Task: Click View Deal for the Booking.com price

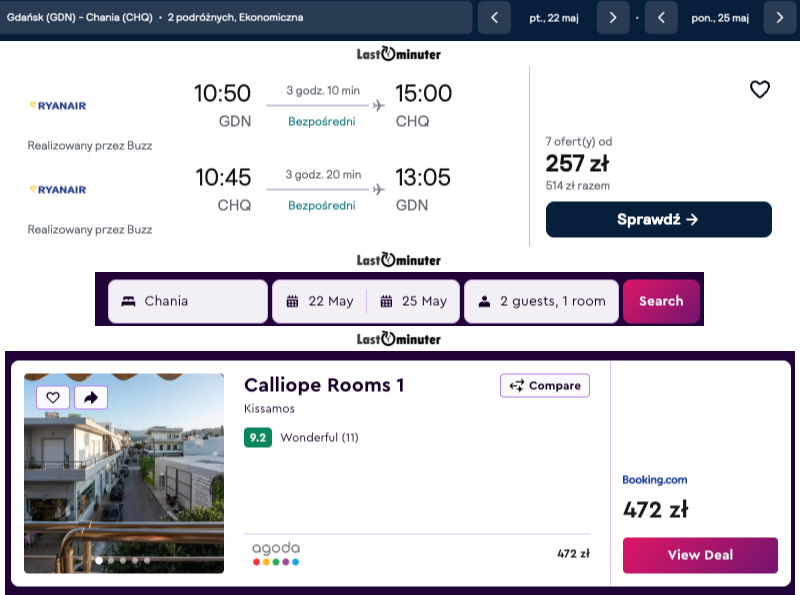Action: [700, 555]
